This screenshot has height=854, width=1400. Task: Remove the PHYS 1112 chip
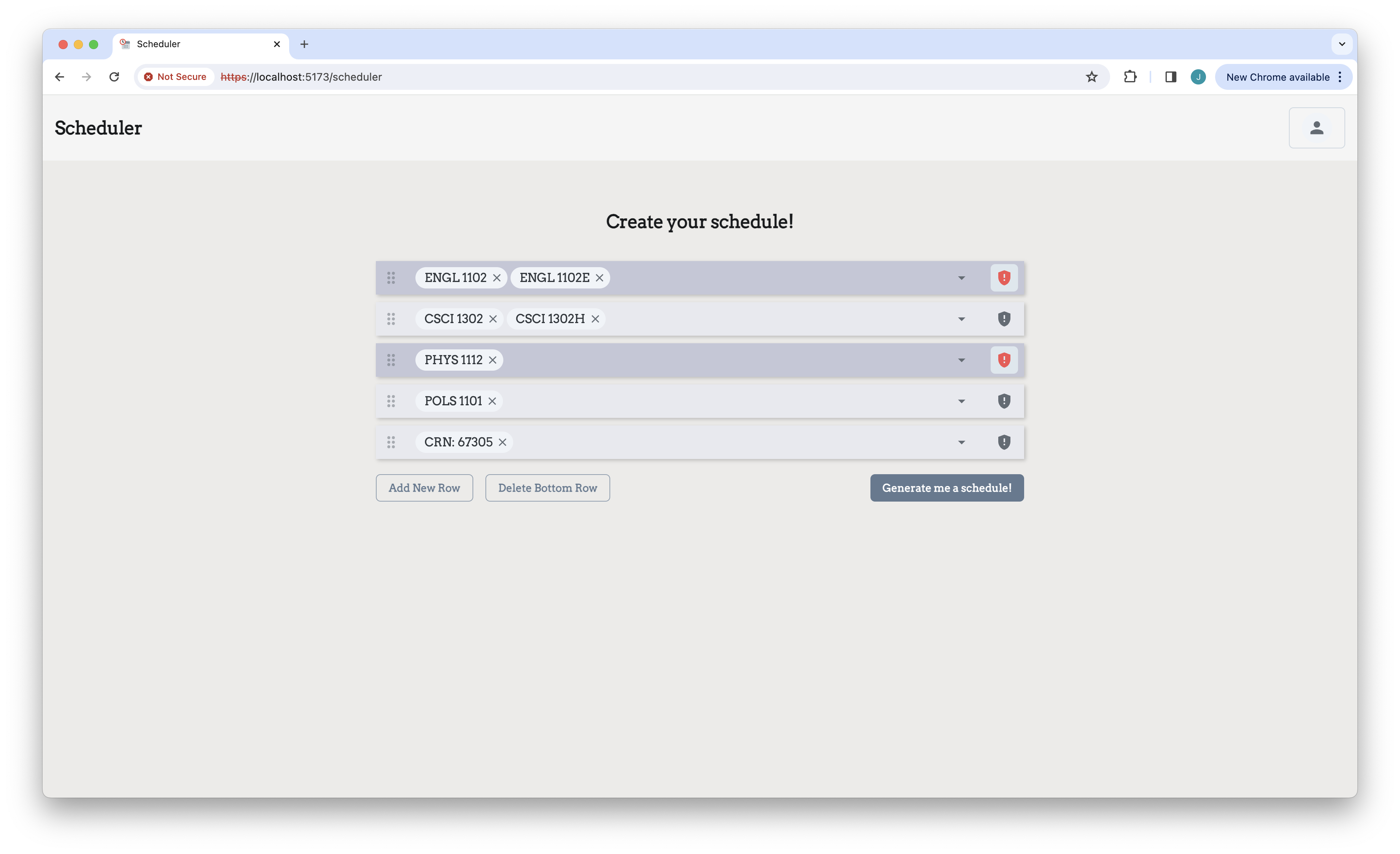[x=493, y=360]
